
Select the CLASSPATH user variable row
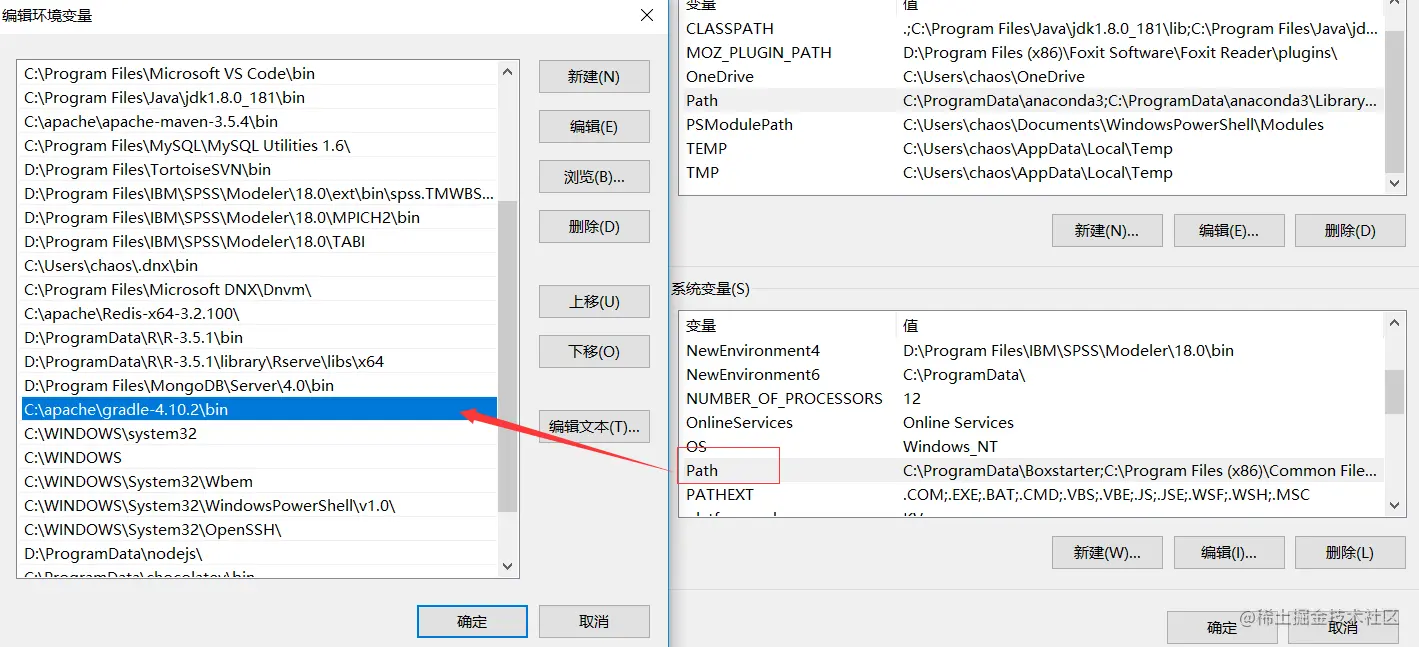point(1030,28)
